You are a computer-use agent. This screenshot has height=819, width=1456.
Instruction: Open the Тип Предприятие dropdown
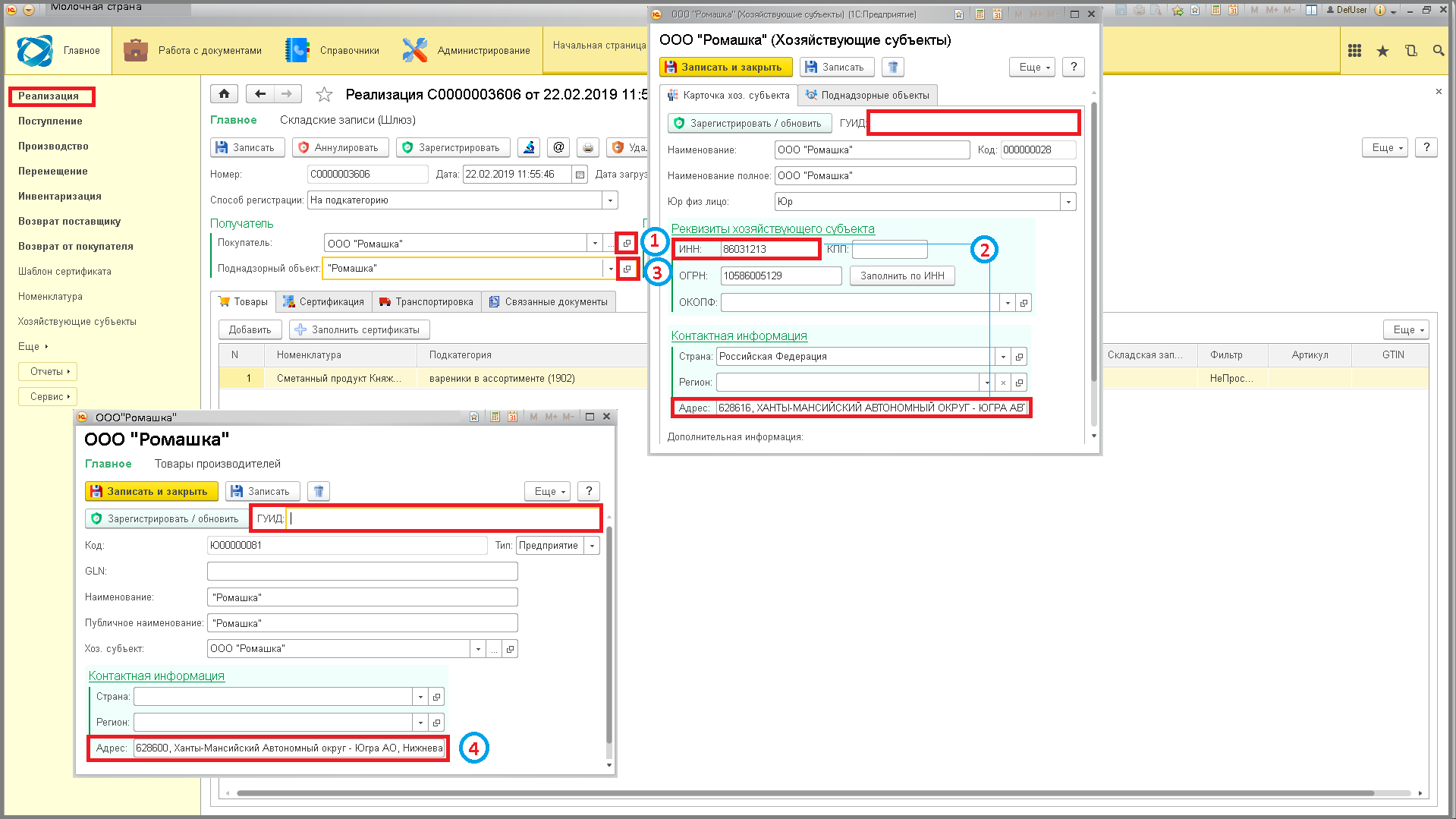click(x=592, y=546)
